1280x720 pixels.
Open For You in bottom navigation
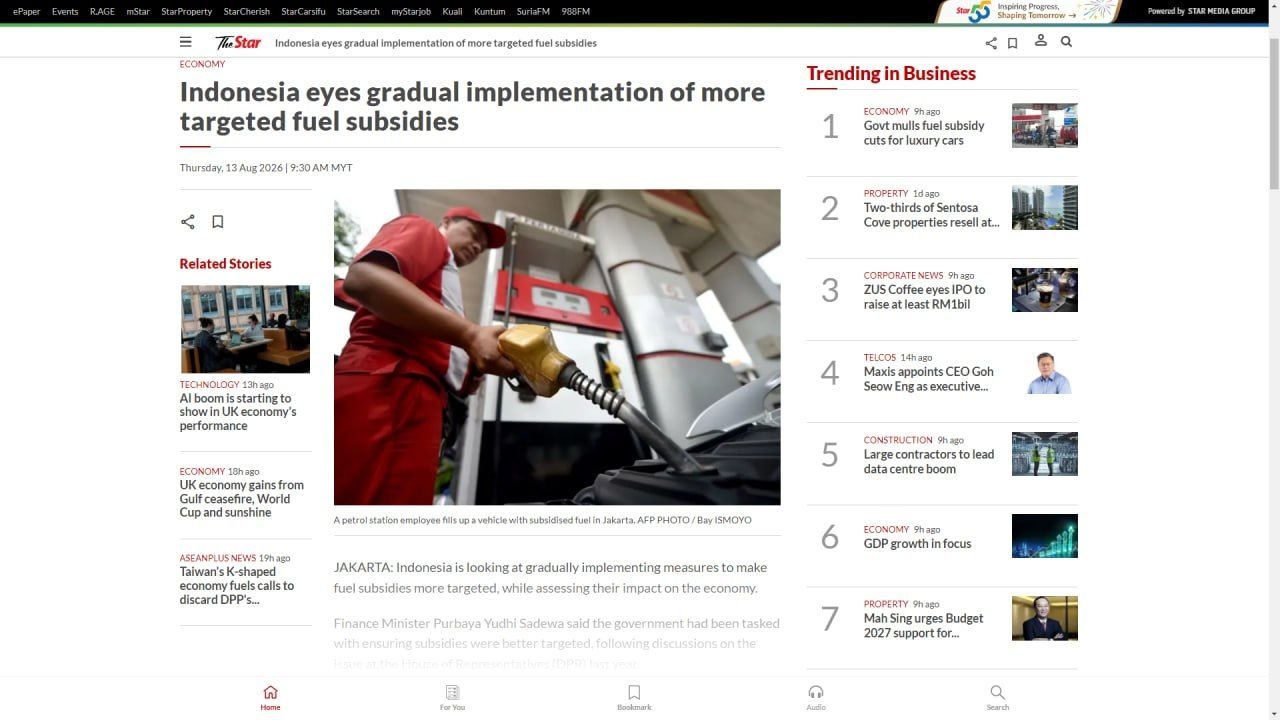[452, 698]
